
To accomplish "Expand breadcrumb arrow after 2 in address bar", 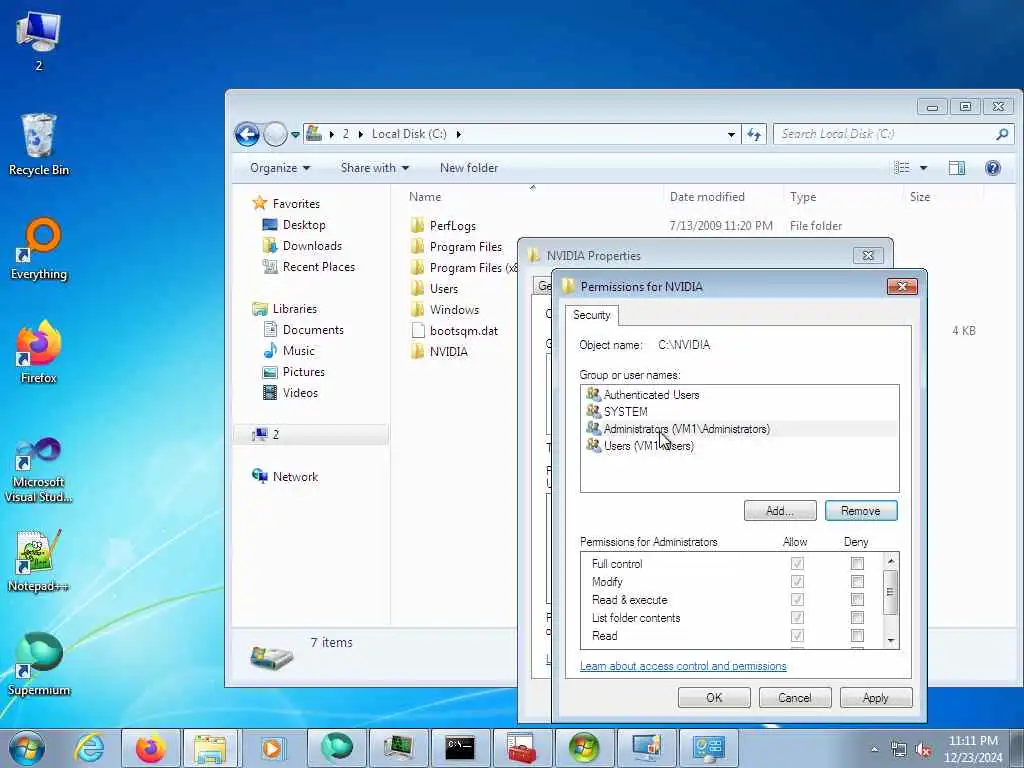I will 360,135.
